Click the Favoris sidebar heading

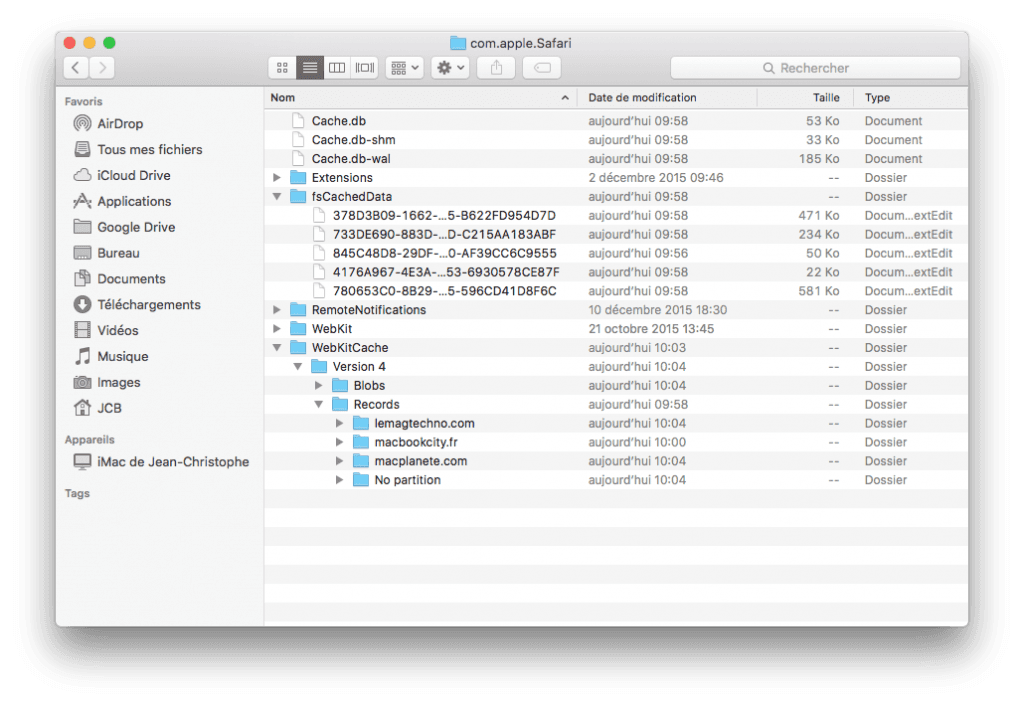(x=84, y=102)
